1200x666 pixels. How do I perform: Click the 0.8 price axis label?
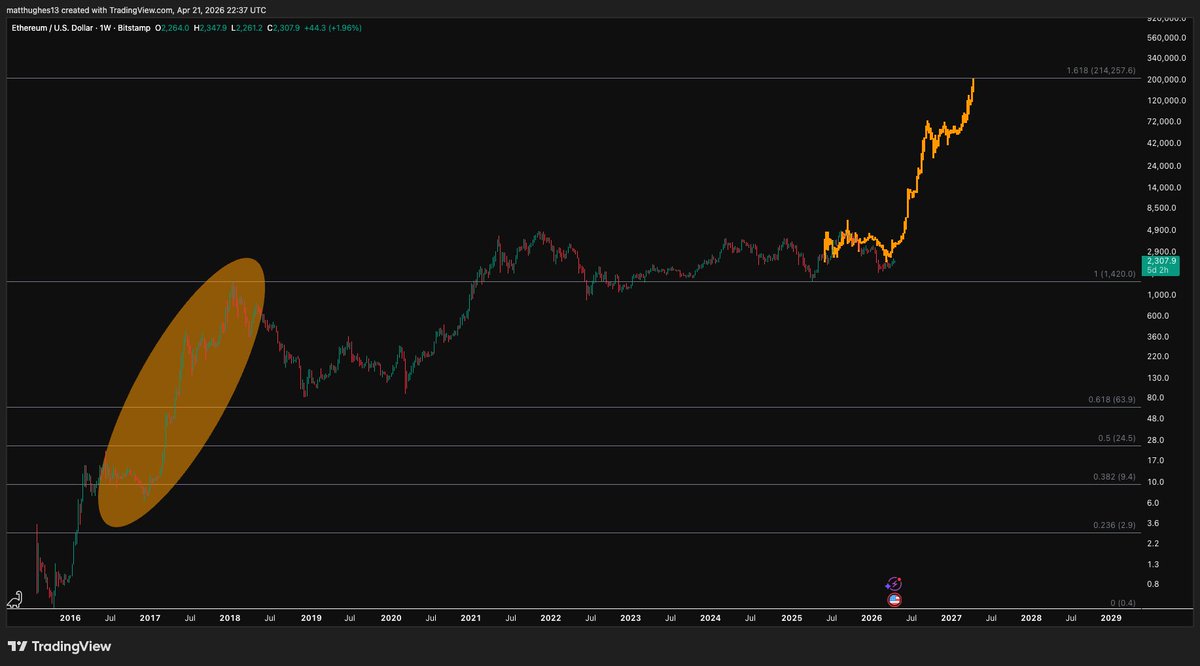(1154, 584)
